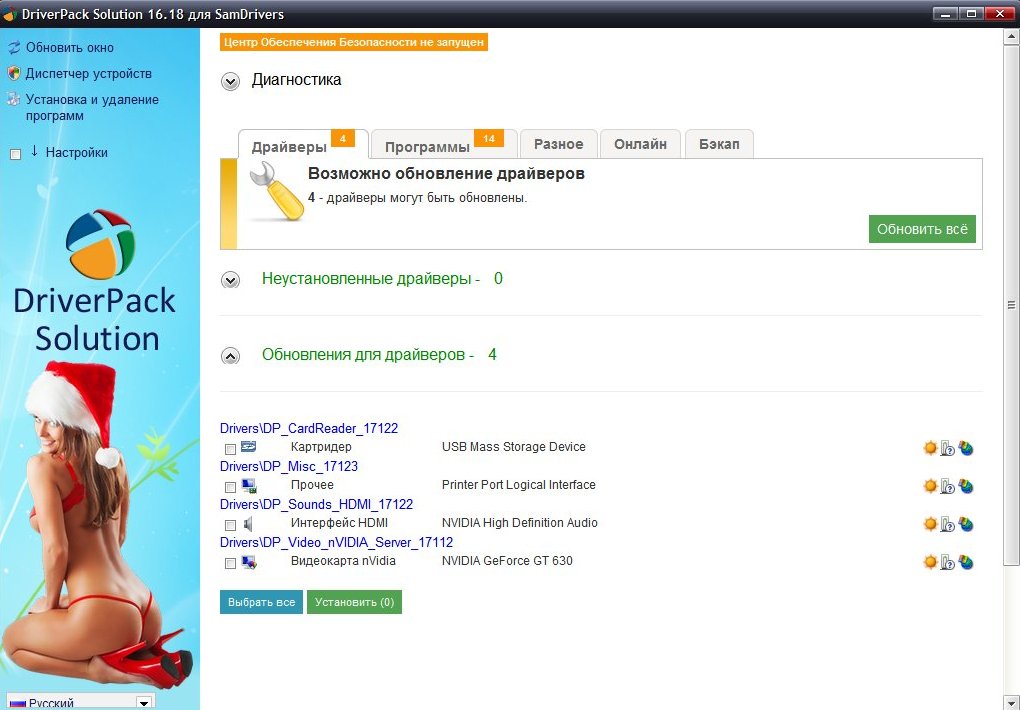Check the Картридер USB Mass Storage checkbox
This screenshot has width=1020, height=710.
coord(230,449)
